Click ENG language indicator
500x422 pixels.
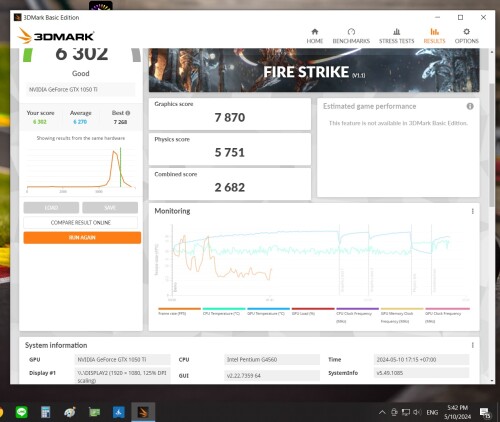click(432, 412)
